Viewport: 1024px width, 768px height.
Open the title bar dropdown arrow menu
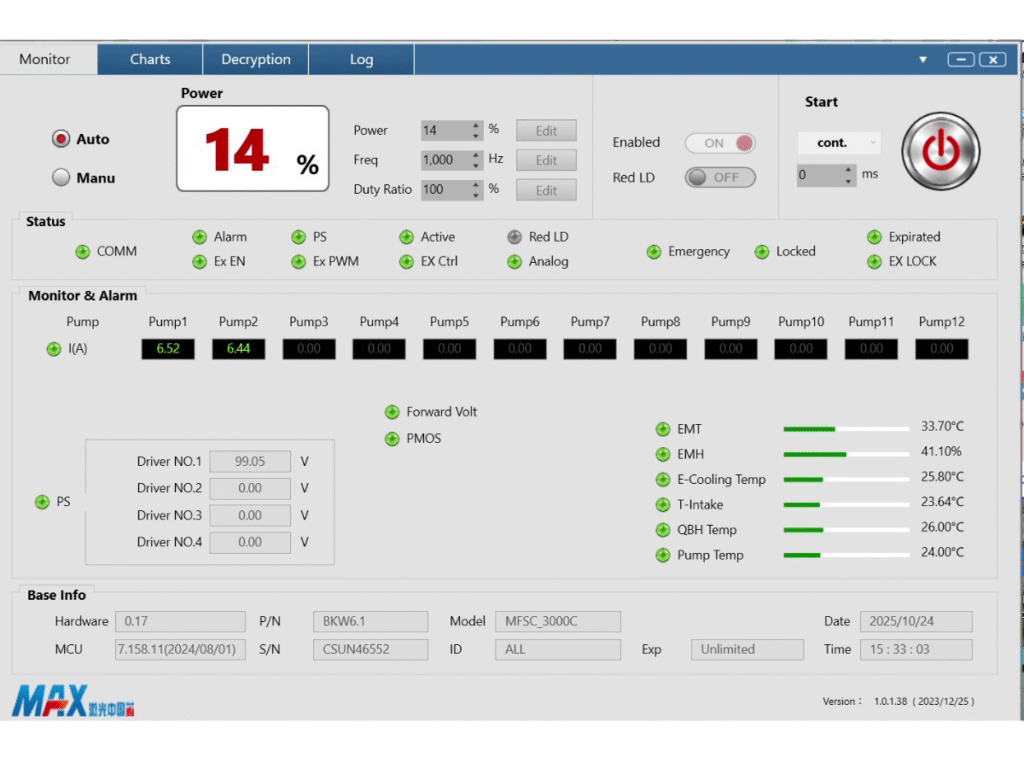point(923,60)
